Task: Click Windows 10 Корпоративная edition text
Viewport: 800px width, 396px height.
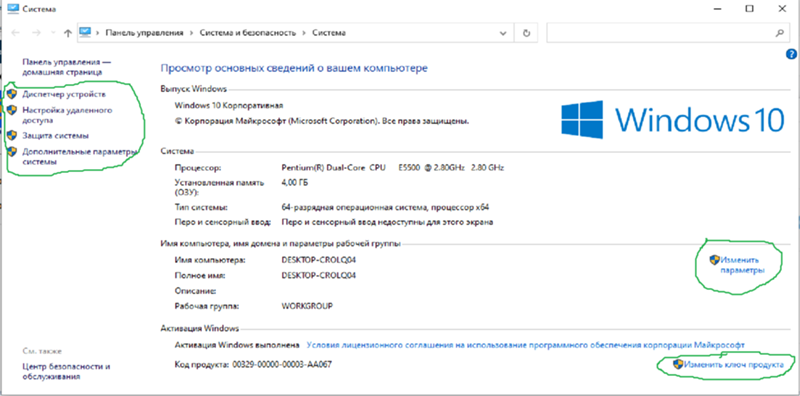Action: pos(229,106)
